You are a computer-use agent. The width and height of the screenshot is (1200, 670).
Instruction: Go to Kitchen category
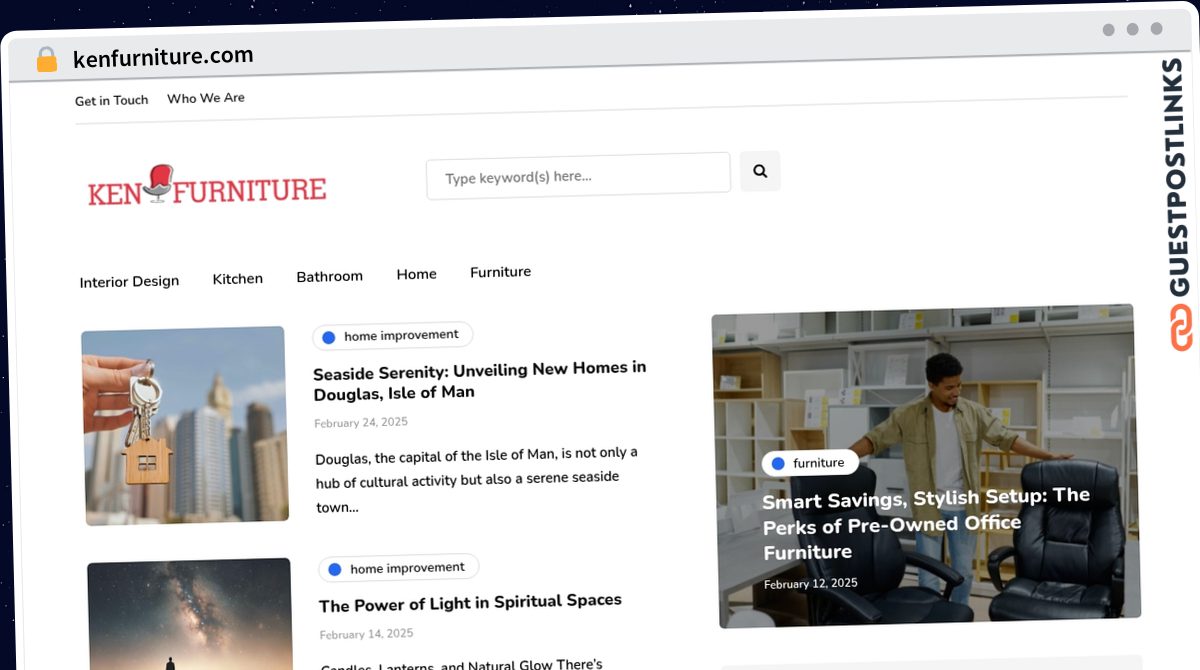(x=238, y=279)
